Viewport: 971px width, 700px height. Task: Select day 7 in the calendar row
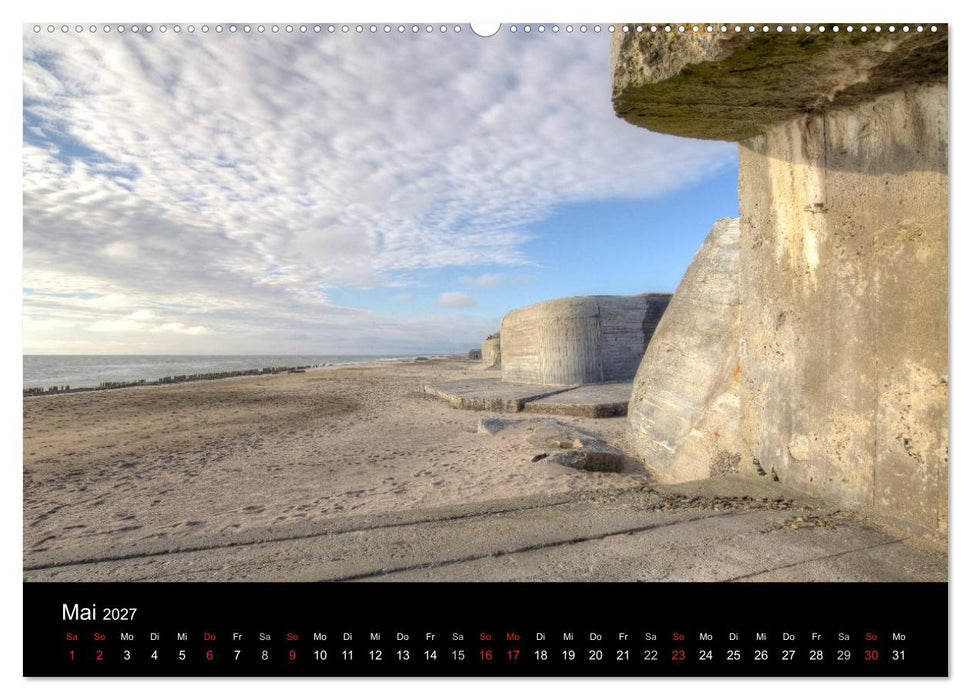pyautogui.click(x=237, y=655)
